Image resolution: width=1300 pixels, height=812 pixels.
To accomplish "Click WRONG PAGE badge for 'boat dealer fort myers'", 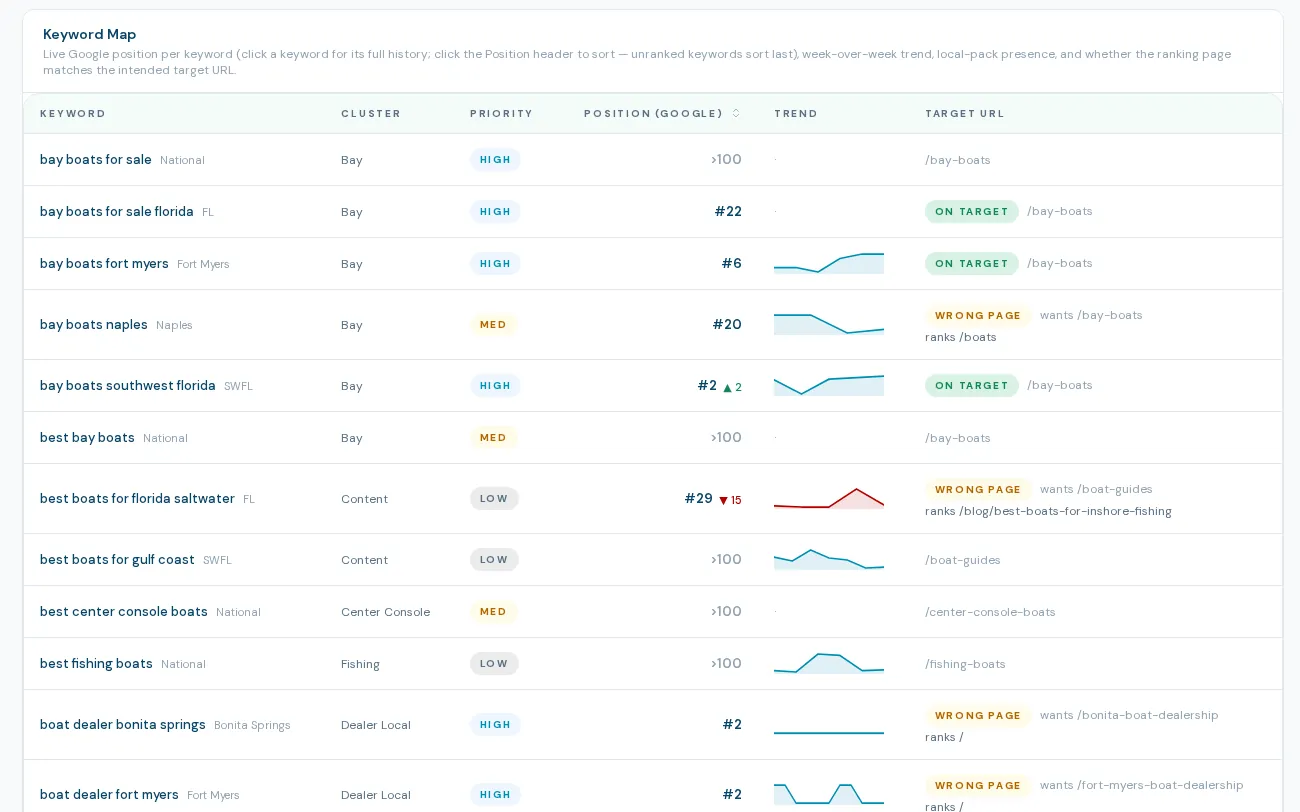I will (978, 786).
